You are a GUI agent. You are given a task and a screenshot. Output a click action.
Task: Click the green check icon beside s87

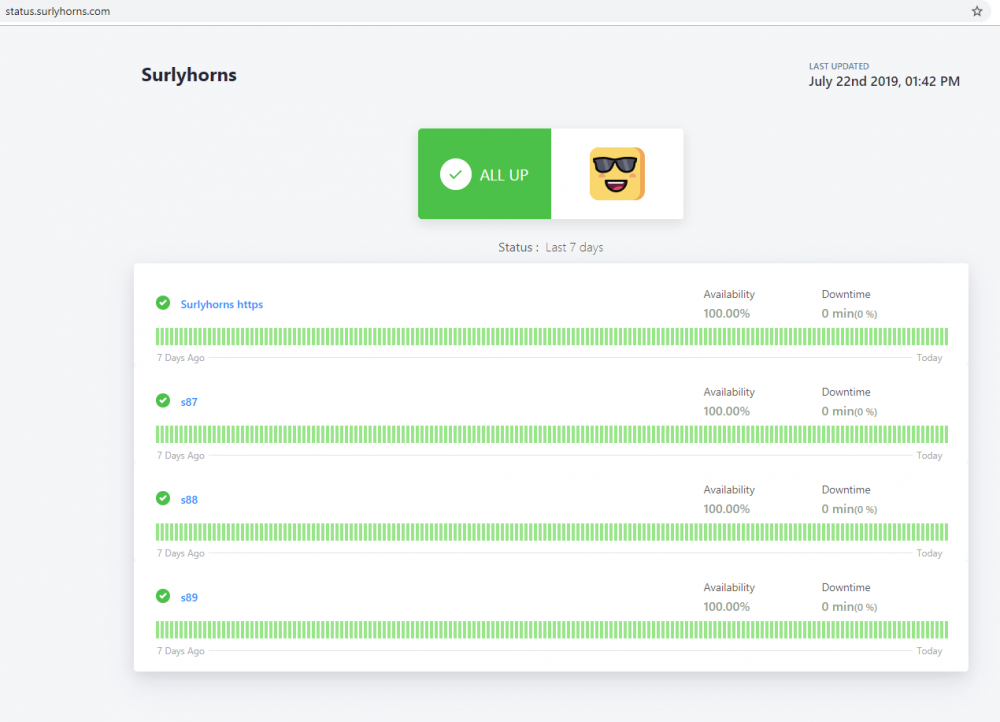(163, 401)
